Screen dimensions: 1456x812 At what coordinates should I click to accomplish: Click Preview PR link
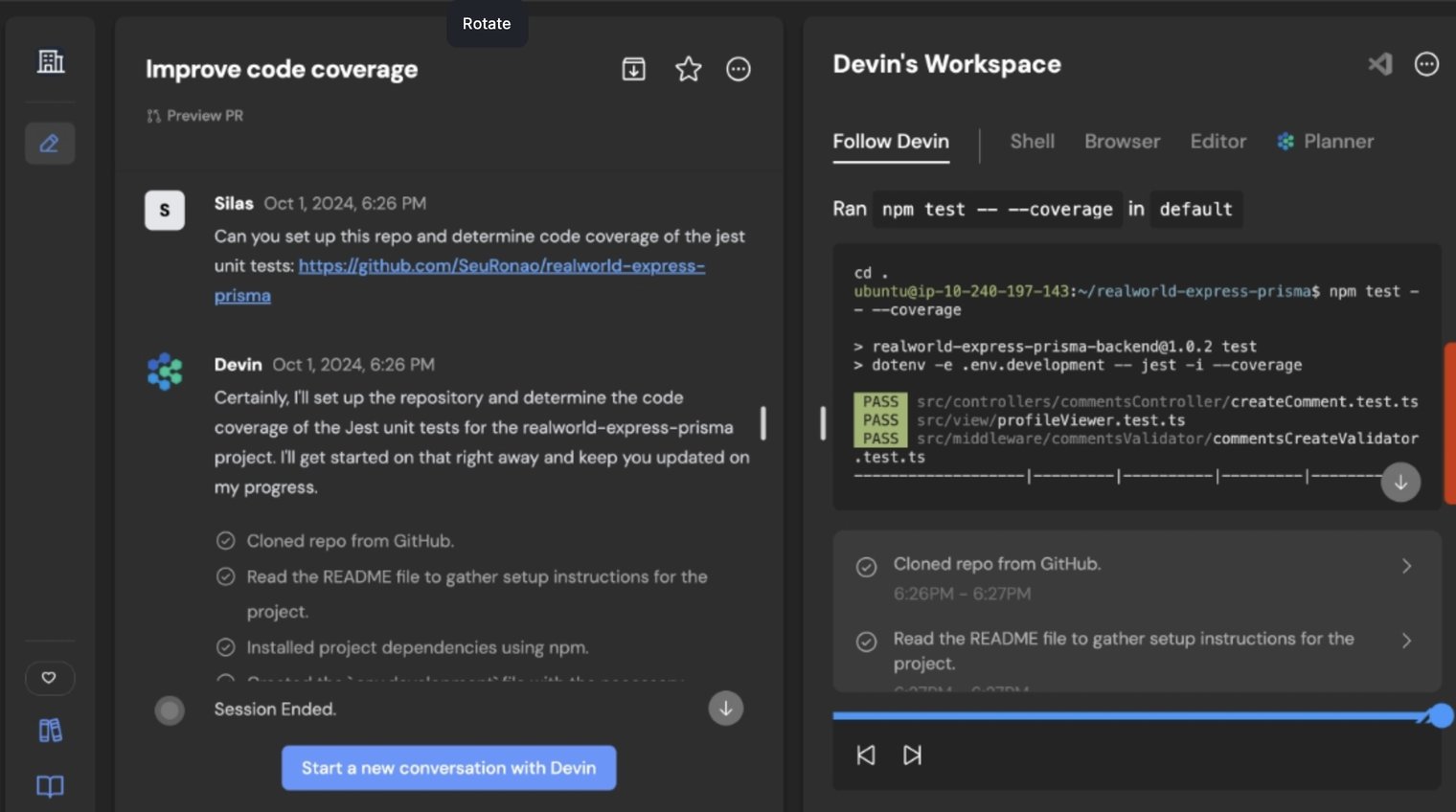tap(194, 116)
